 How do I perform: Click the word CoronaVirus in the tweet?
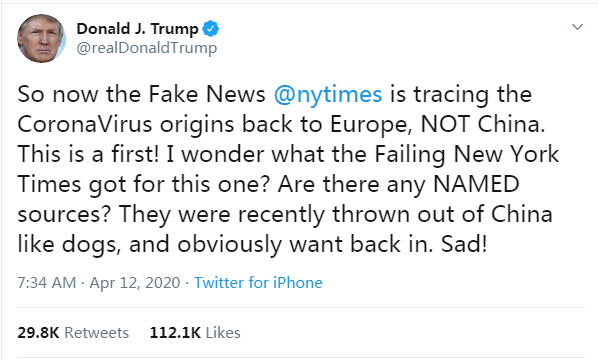click(85, 124)
